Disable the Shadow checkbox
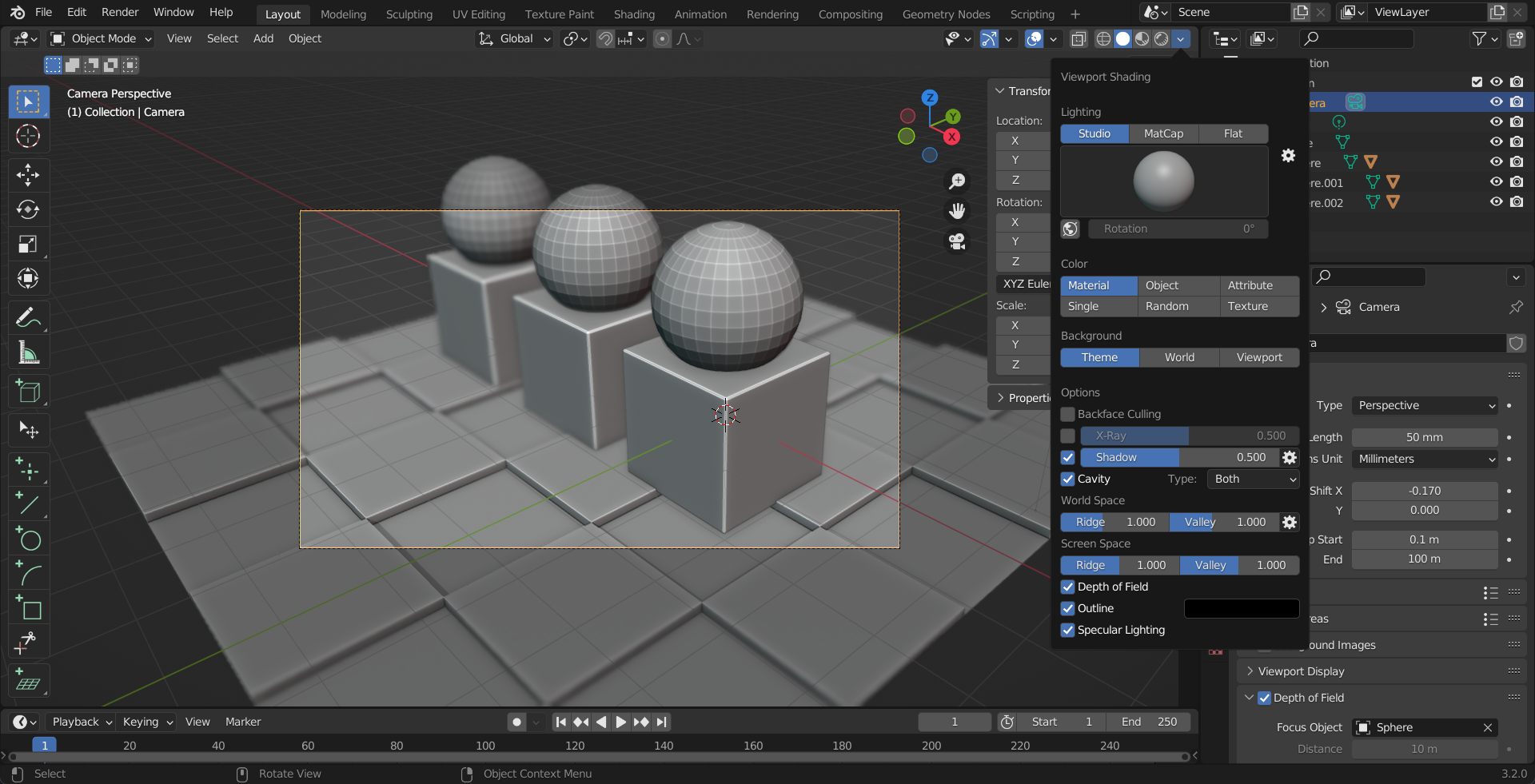Image resolution: width=1535 pixels, height=784 pixels. [x=1068, y=458]
